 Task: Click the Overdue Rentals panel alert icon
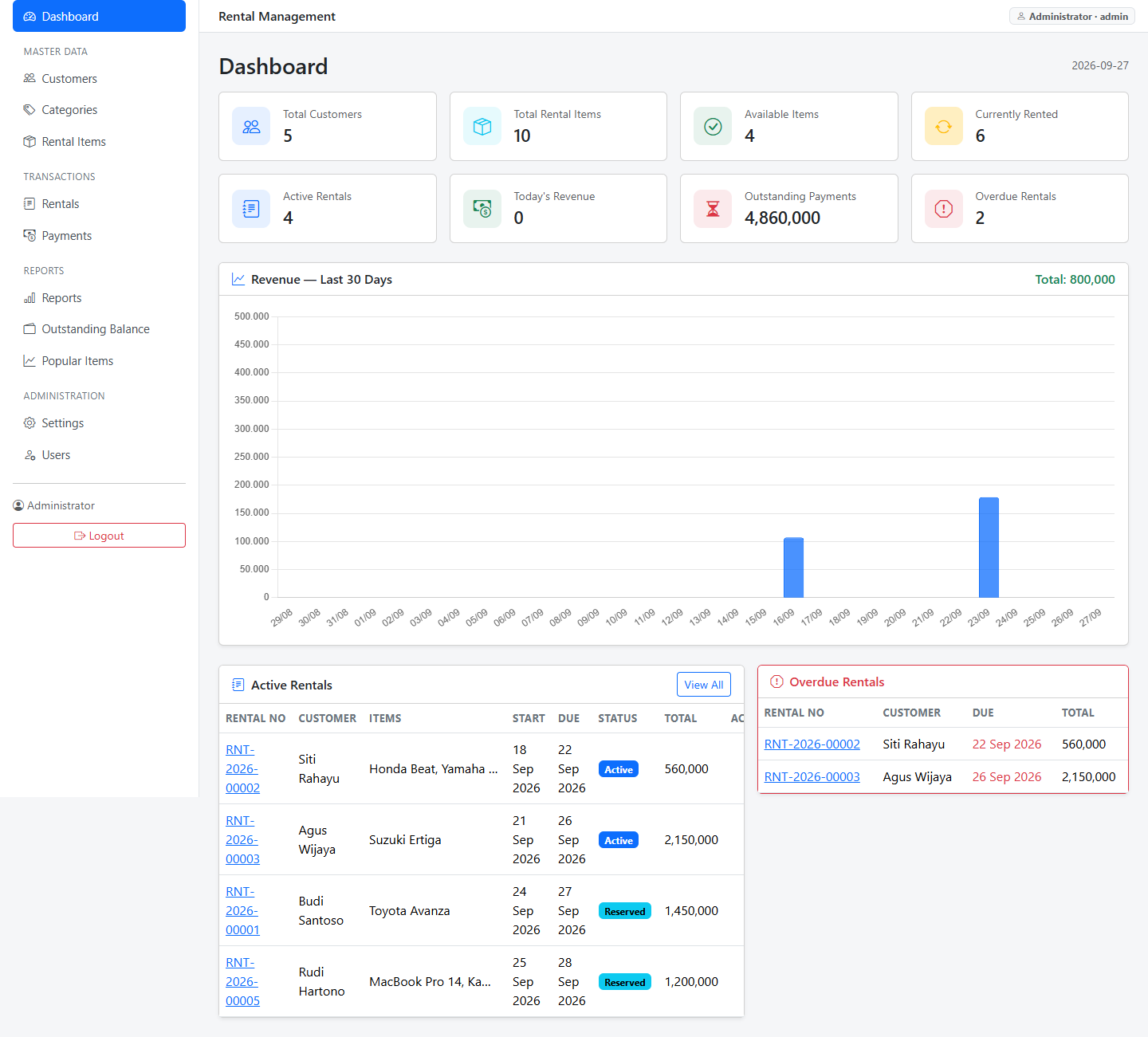tap(776, 682)
